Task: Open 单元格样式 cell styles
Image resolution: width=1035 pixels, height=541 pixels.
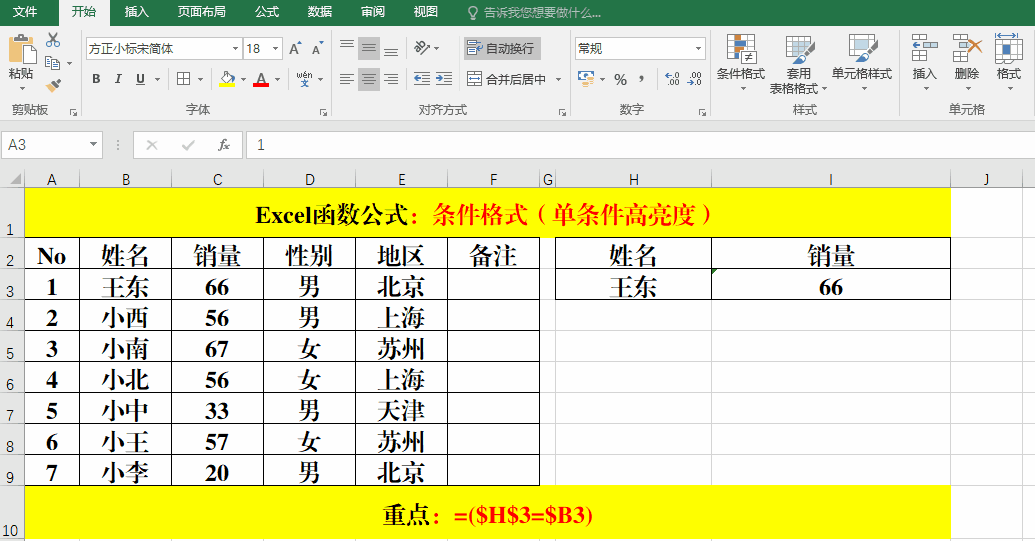Action: [862, 62]
